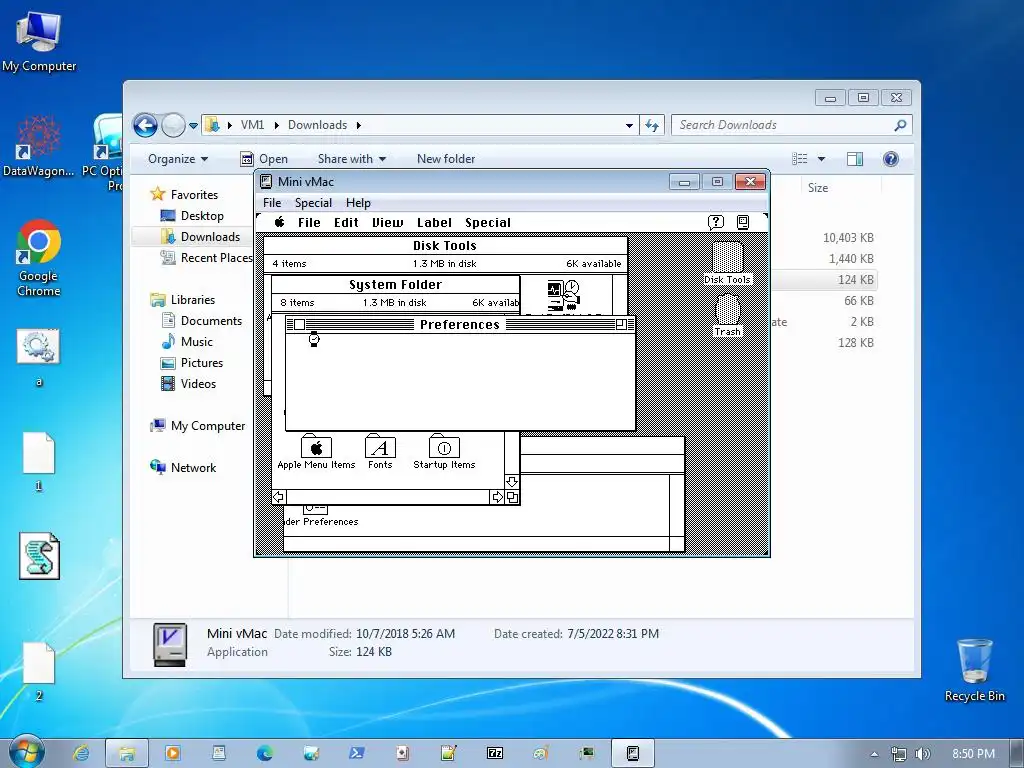Open the view options dropdown arrow
Screen dimensions: 1024x768
click(822, 159)
